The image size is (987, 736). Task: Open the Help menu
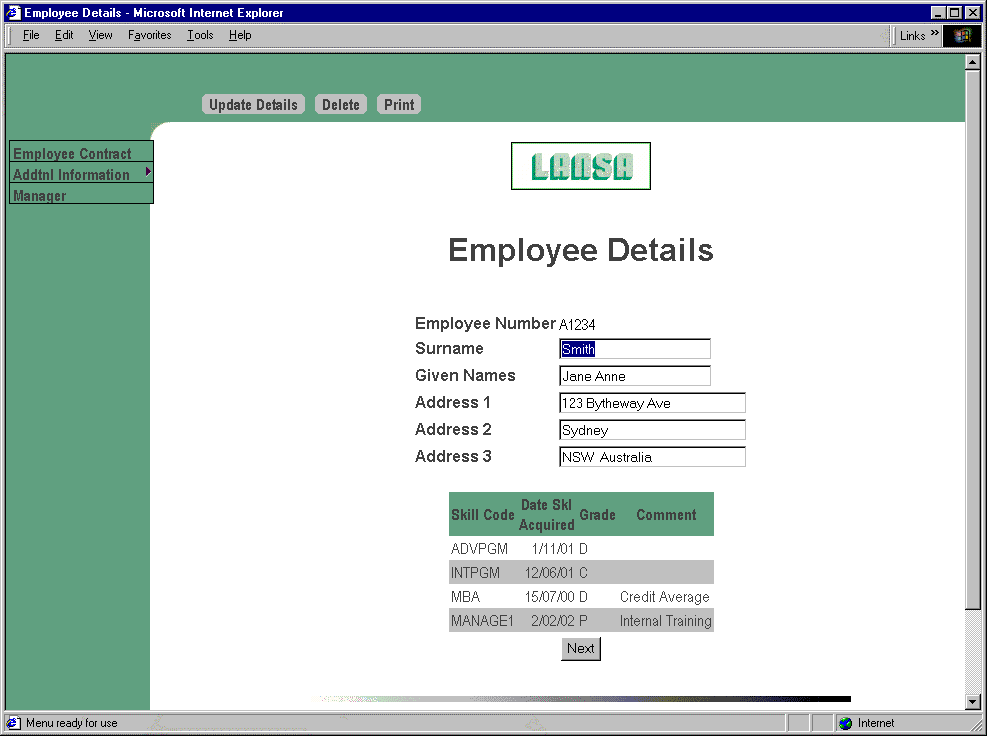tap(240, 35)
